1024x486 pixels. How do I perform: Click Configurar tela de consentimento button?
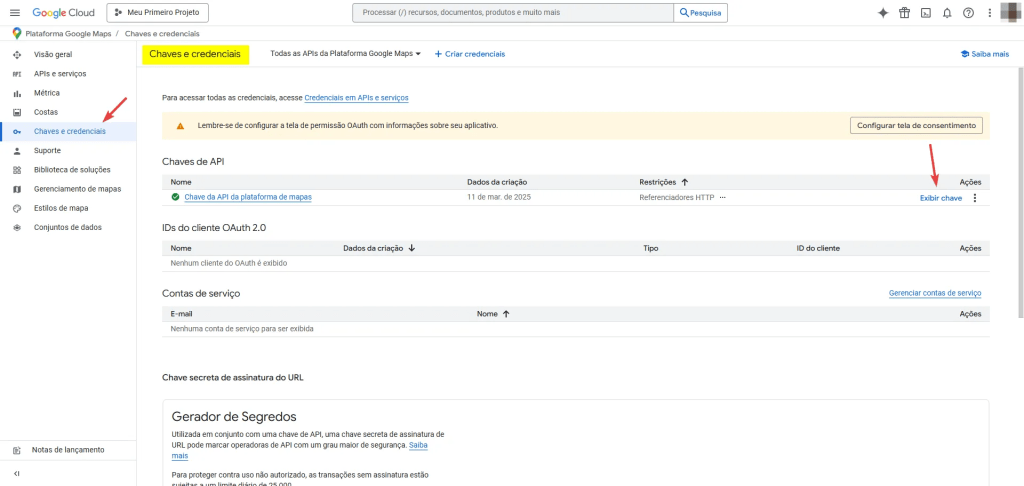[x=916, y=125]
